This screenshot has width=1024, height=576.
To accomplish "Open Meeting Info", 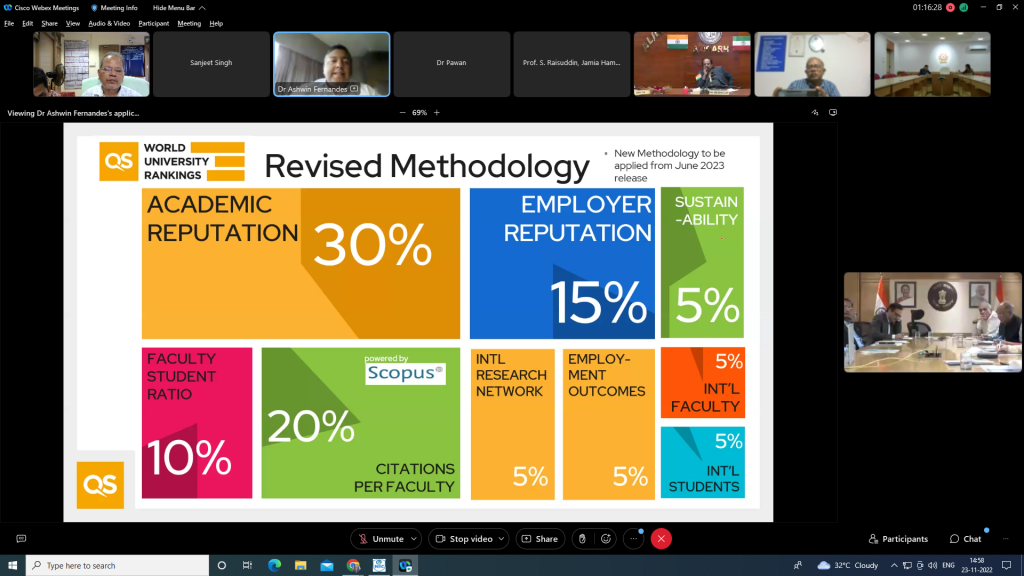I will click(114, 8).
